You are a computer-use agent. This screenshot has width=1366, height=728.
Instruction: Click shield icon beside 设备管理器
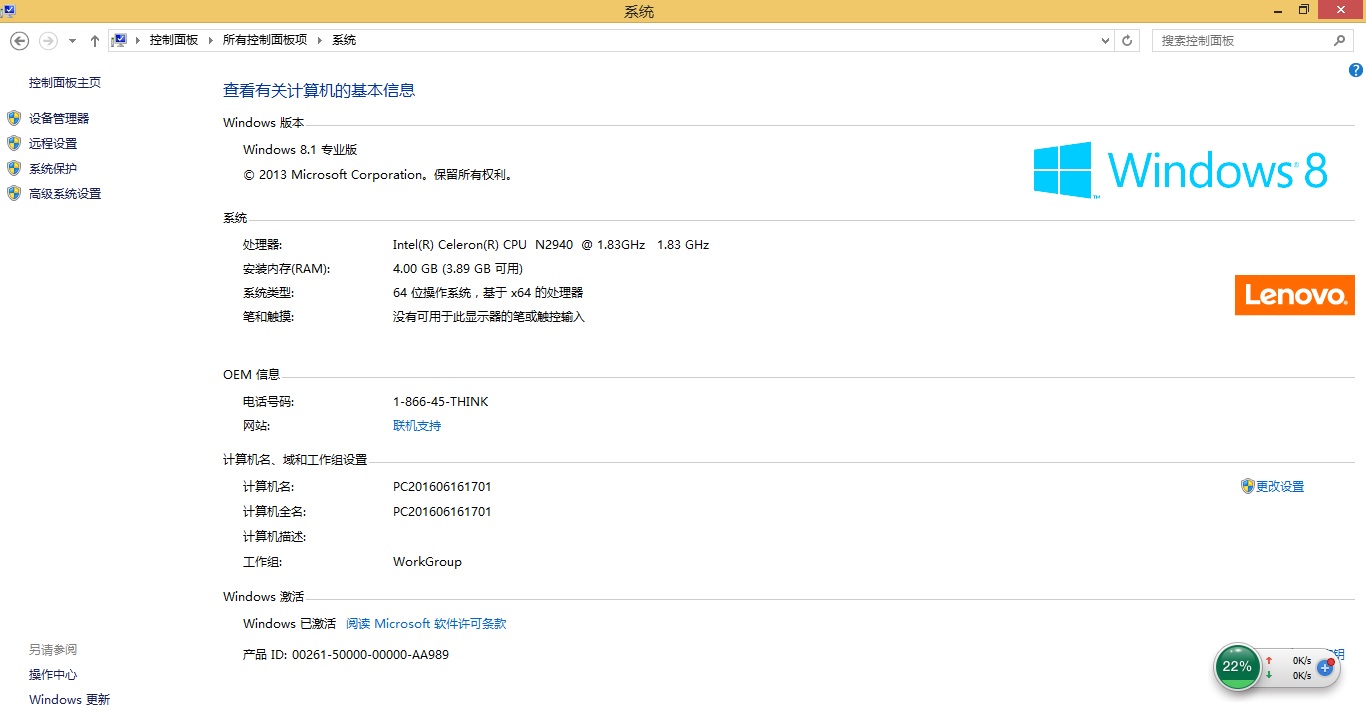[x=14, y=118]
